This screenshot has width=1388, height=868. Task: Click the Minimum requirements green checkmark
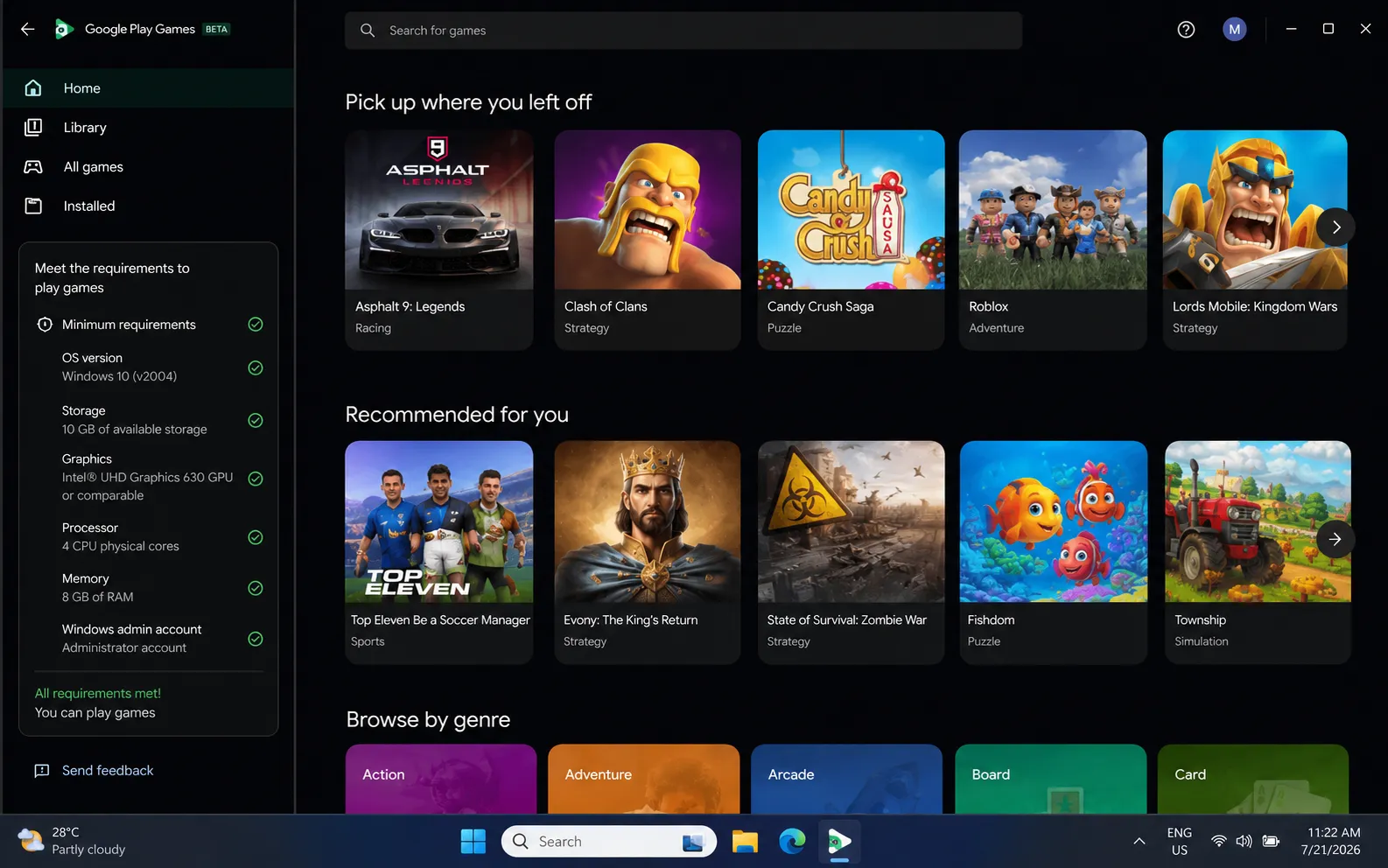click(x=256, y=325)
